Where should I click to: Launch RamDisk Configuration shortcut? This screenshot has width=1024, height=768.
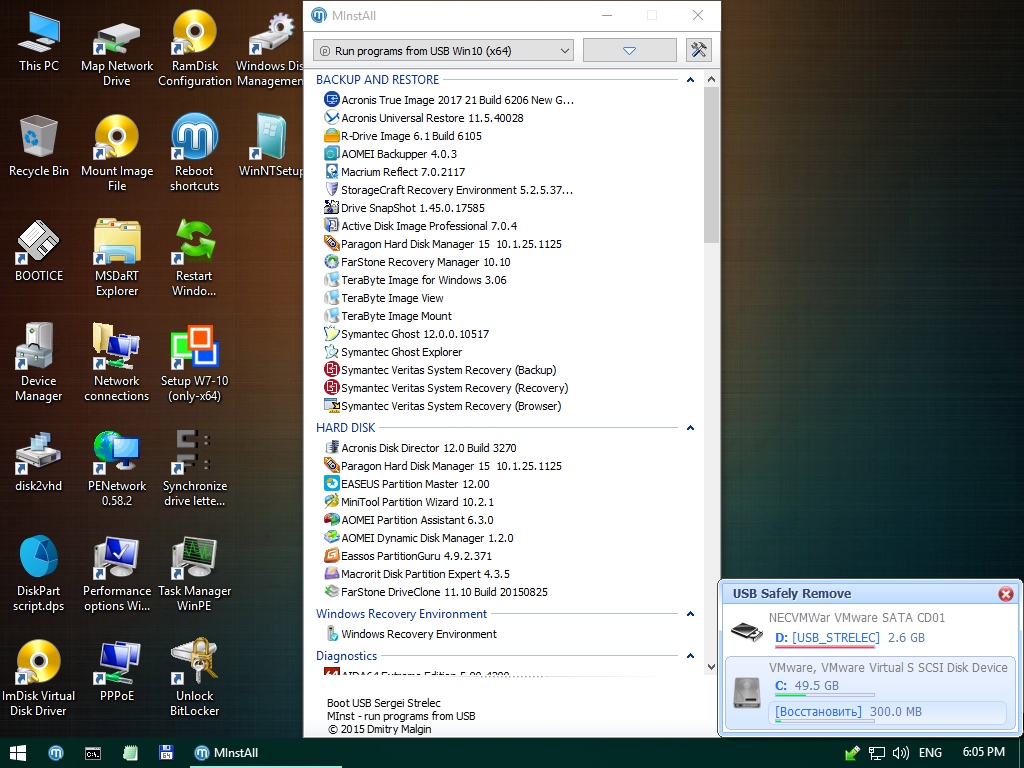click(x=195, y=48)
